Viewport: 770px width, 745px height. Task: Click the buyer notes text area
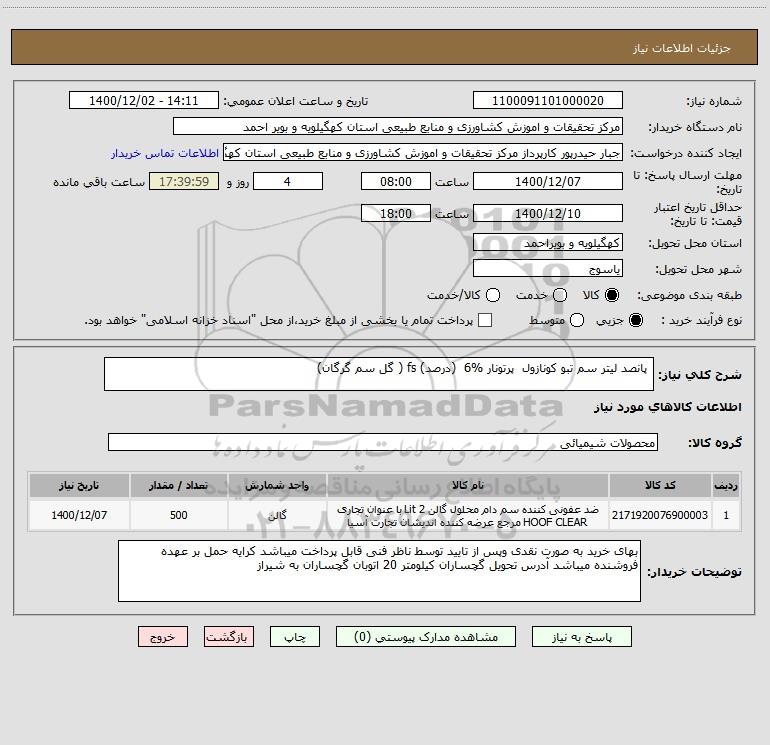[379, 571]
